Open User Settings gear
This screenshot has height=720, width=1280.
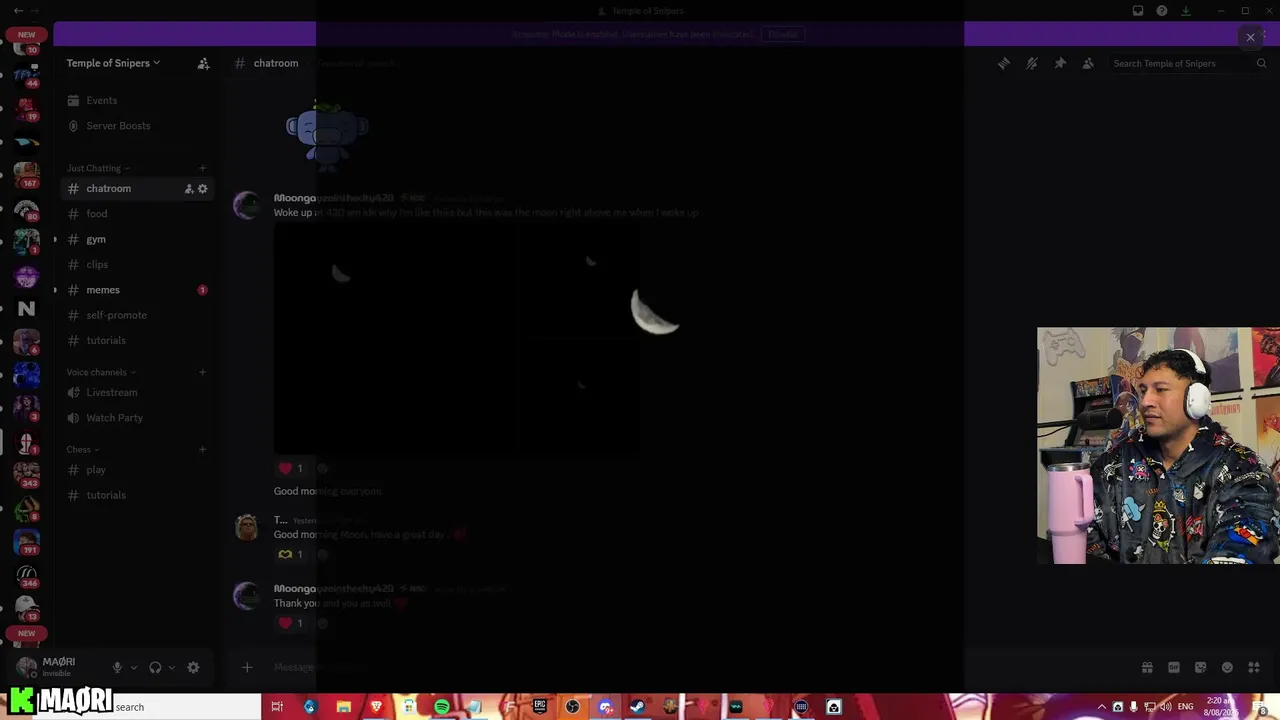coord(194,668)
